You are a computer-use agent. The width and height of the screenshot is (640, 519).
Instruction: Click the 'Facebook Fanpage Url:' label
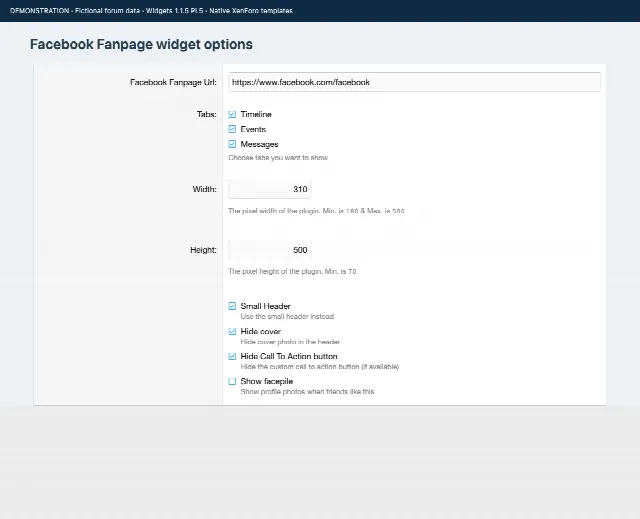tap(173, 82)
